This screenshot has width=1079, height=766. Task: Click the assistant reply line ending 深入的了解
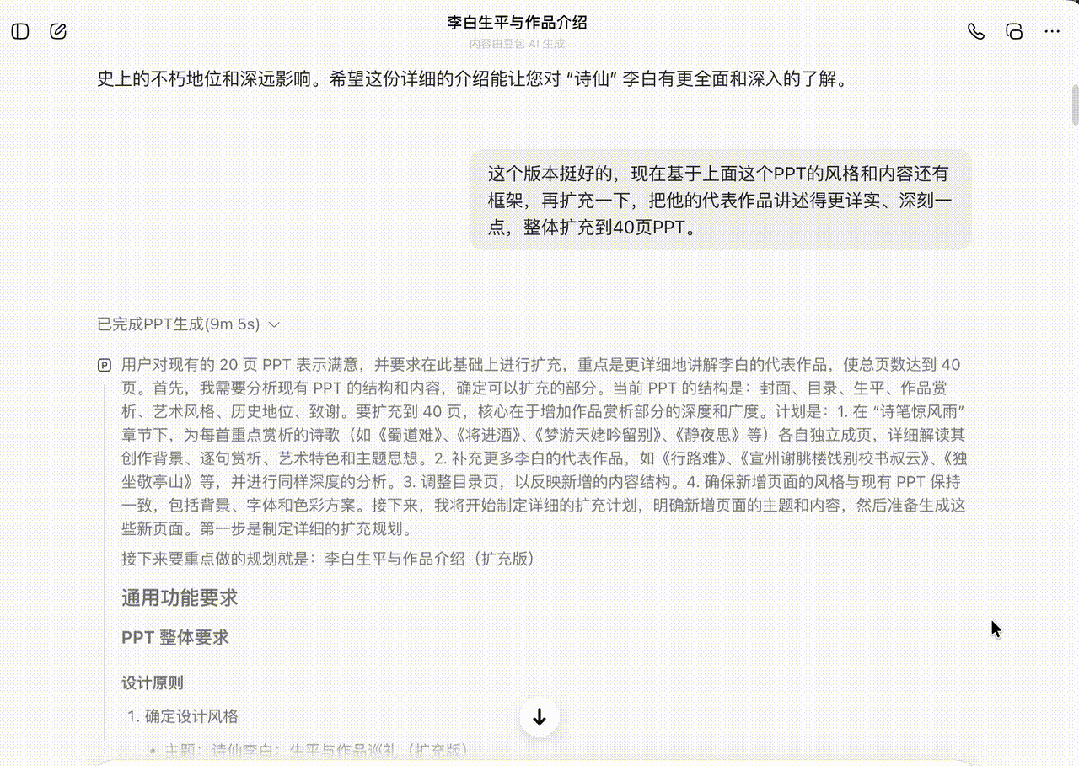coord(472,78)
